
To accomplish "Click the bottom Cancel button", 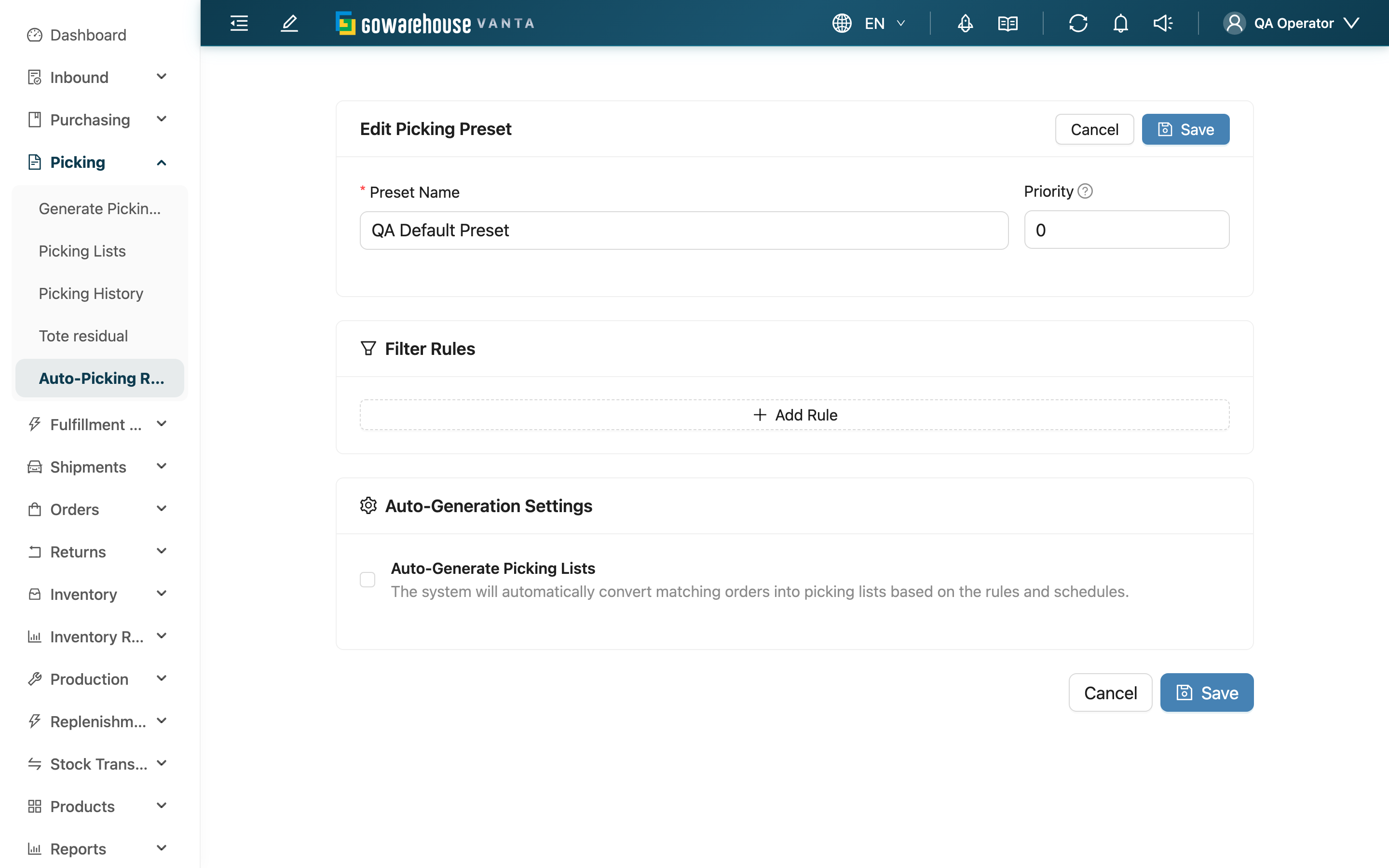I will coord(1110,692).
